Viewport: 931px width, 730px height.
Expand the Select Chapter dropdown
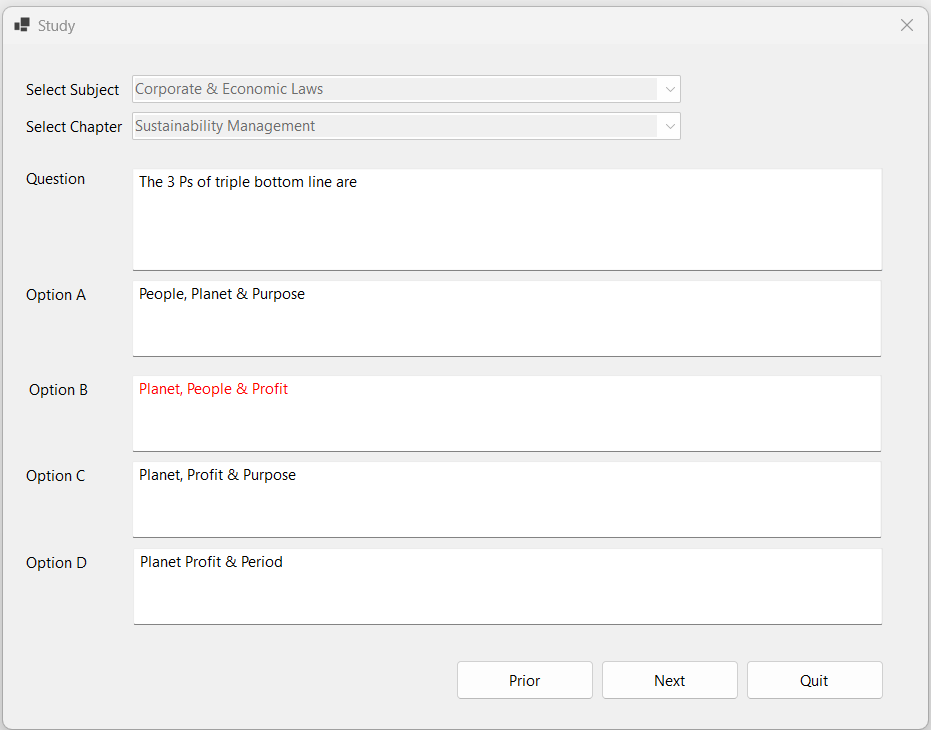tap(668, 126)
